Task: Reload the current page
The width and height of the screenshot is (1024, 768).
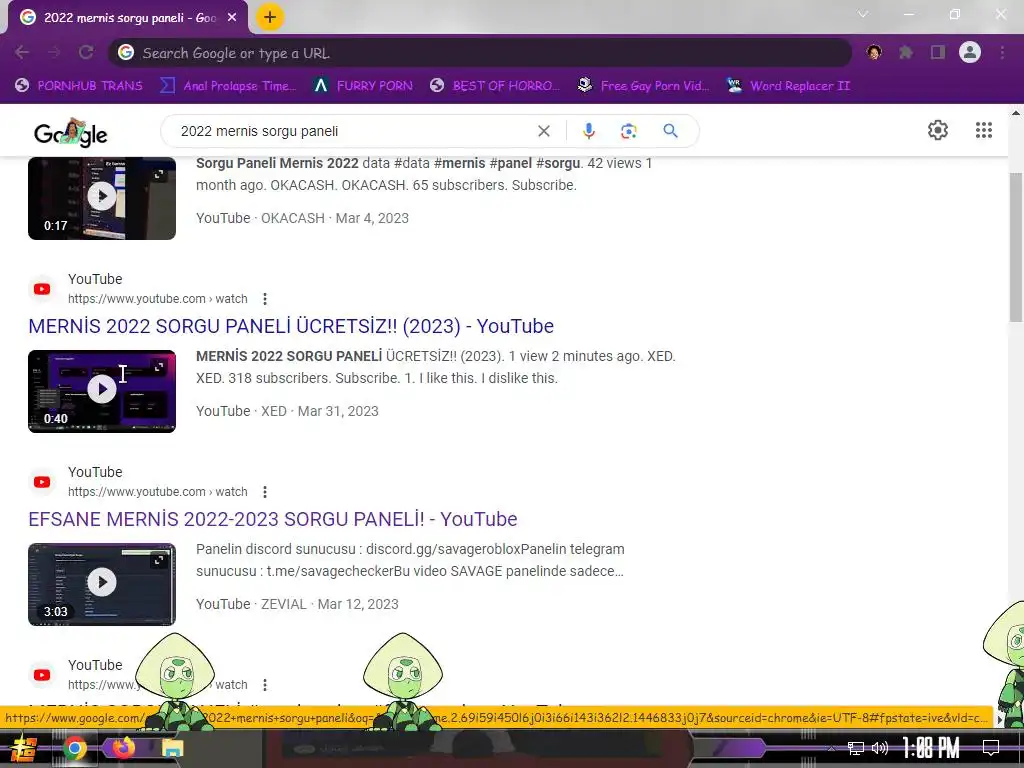Action: pos(86,52)
